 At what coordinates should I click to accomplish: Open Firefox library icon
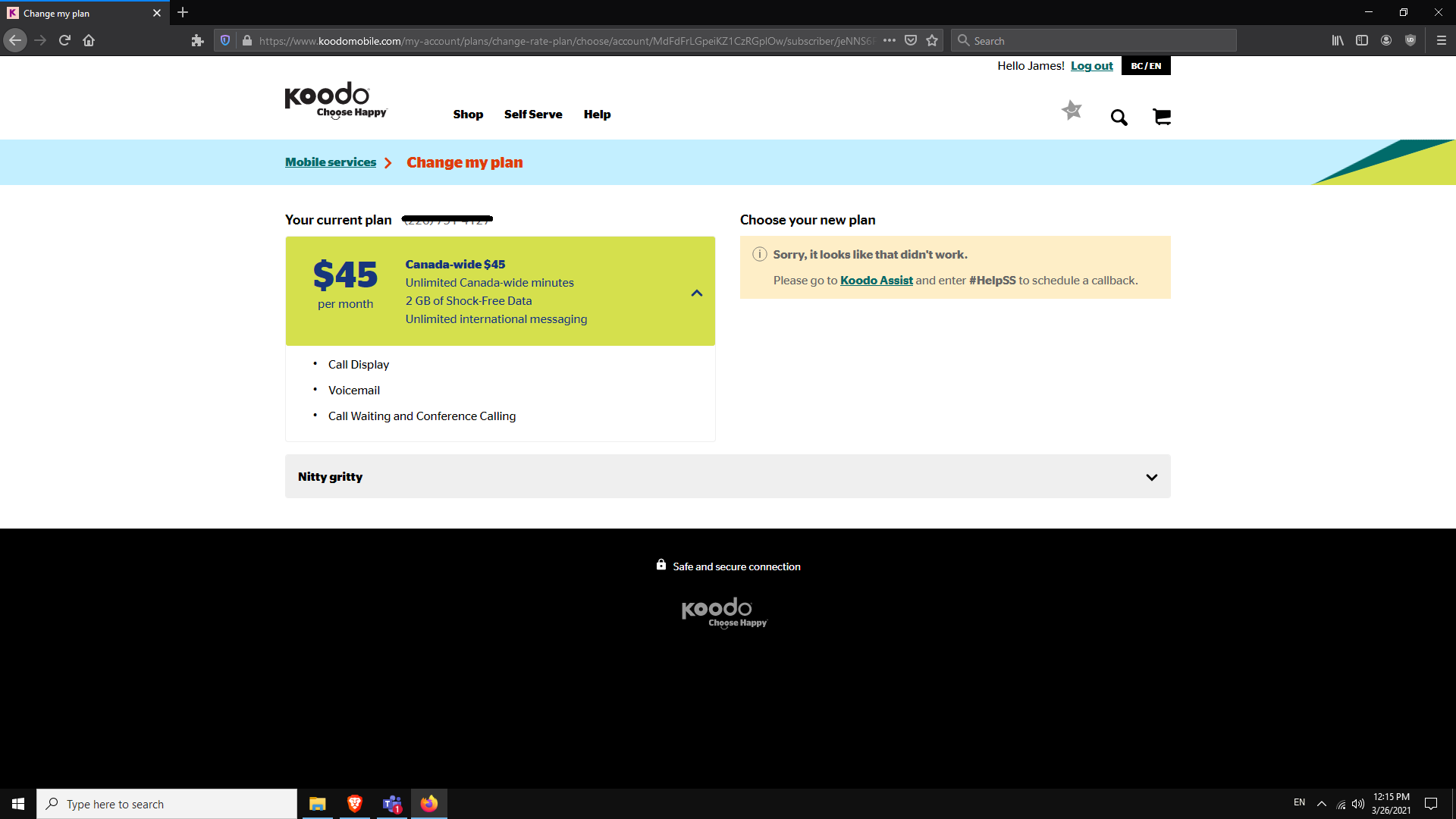click(x=1338, y=40)
